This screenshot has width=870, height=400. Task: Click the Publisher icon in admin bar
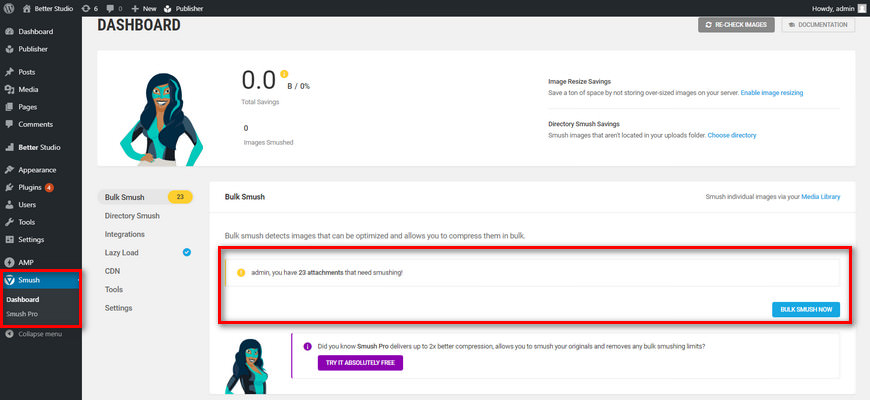tap(168, 8)
